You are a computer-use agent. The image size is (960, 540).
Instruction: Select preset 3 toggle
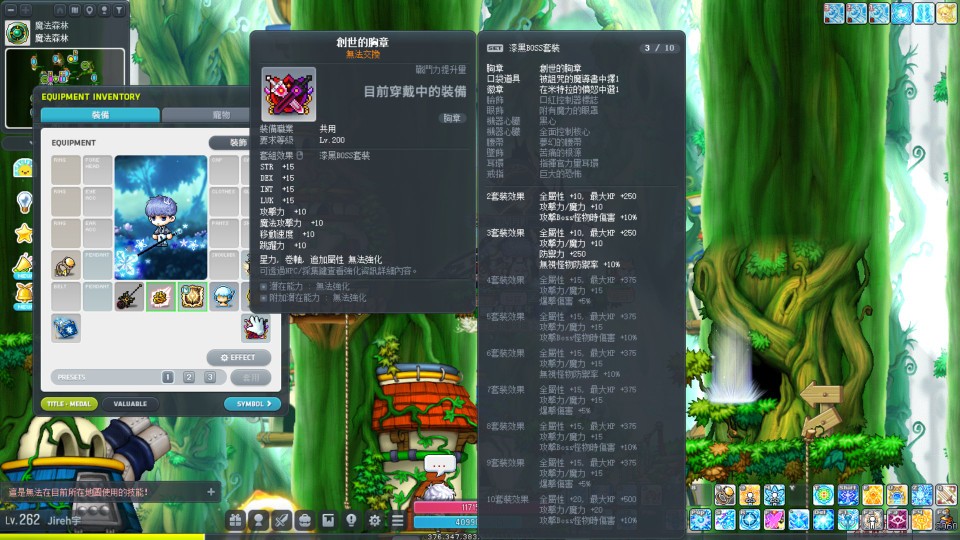209,377
